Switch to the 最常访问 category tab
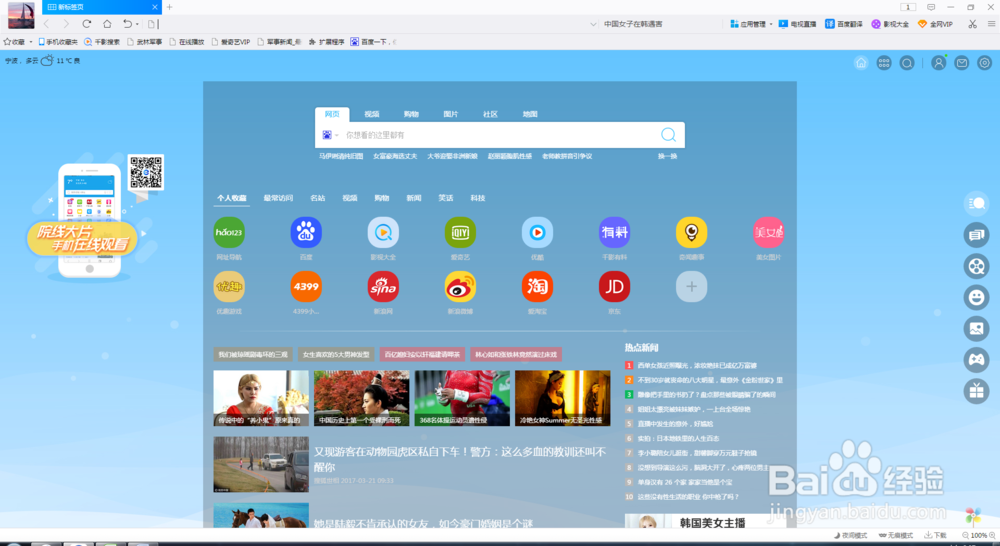The image size is (1000, 546). click(278, 198)
